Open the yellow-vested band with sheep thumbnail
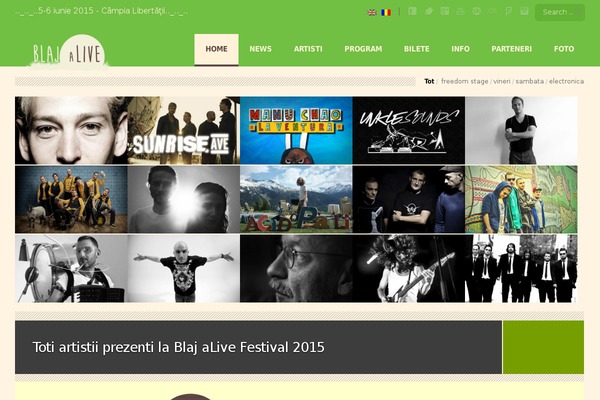The width and height of the screenshot is (600, 400). coord(71,199)
